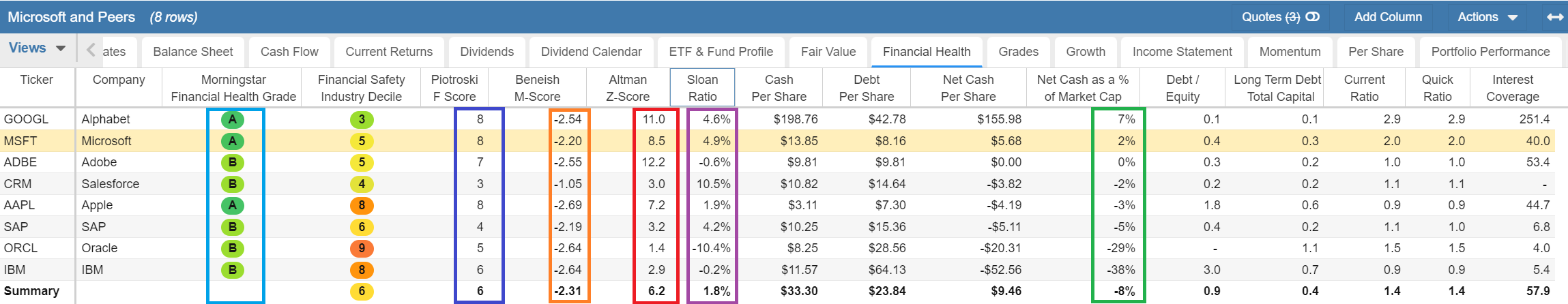Open the Fair Value tab
The height and width of the screenshot is (304, 1568).
point(828,52)
